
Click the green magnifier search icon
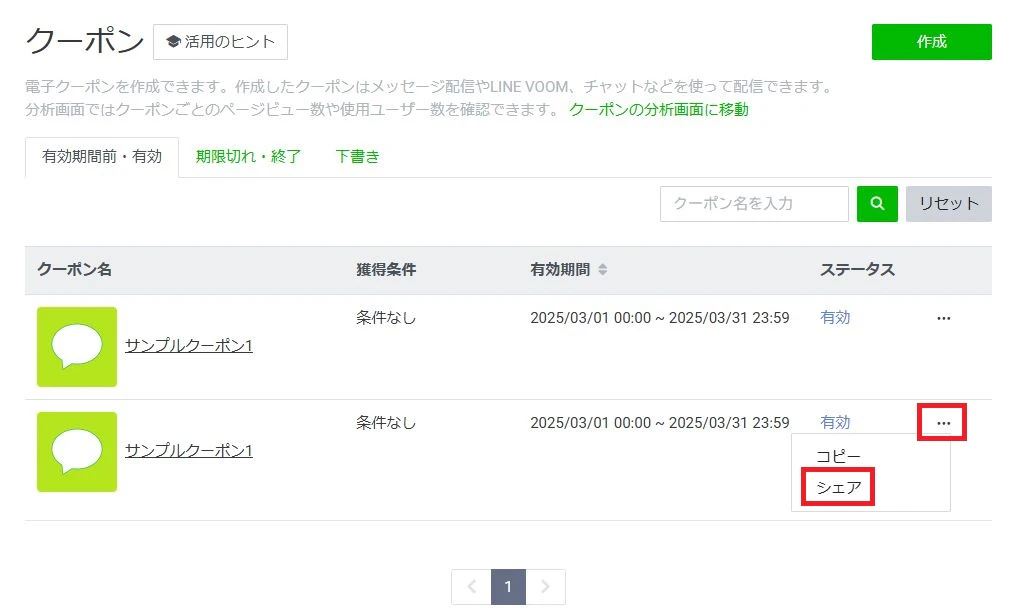pyautogui.click(x=877, y=203)
